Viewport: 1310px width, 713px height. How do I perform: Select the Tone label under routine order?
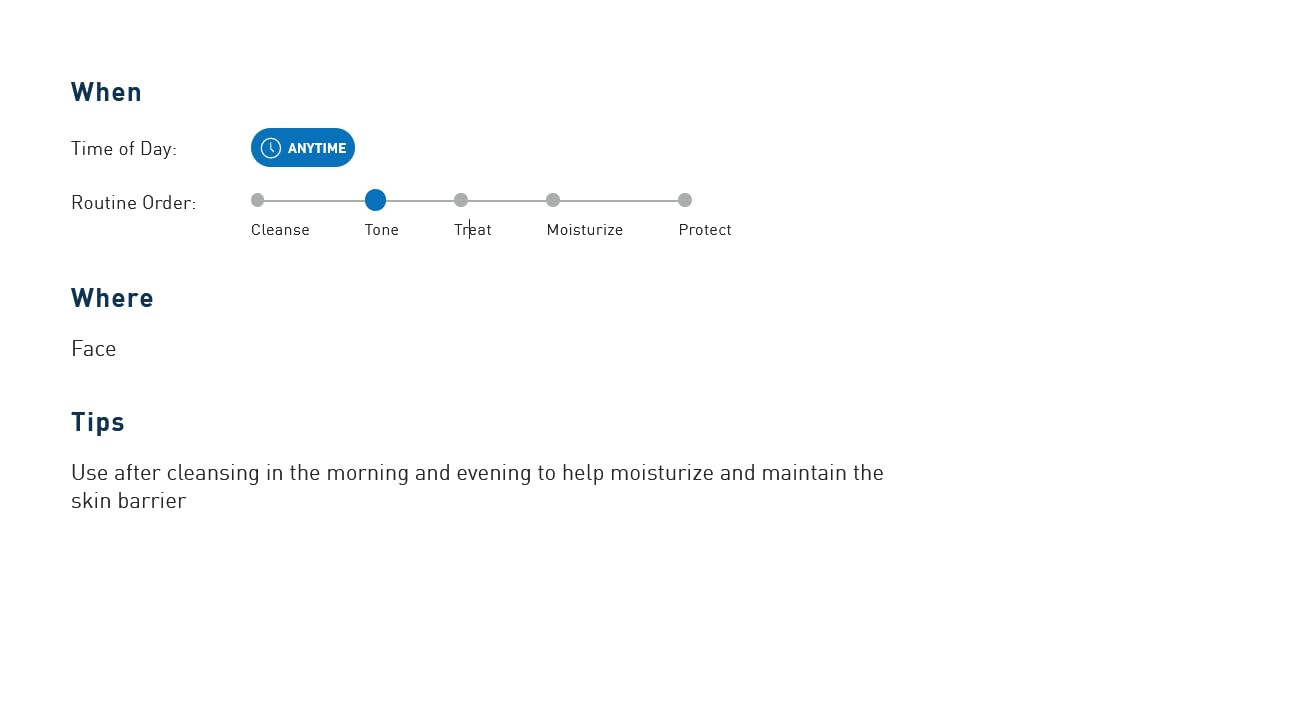[381, 230]
